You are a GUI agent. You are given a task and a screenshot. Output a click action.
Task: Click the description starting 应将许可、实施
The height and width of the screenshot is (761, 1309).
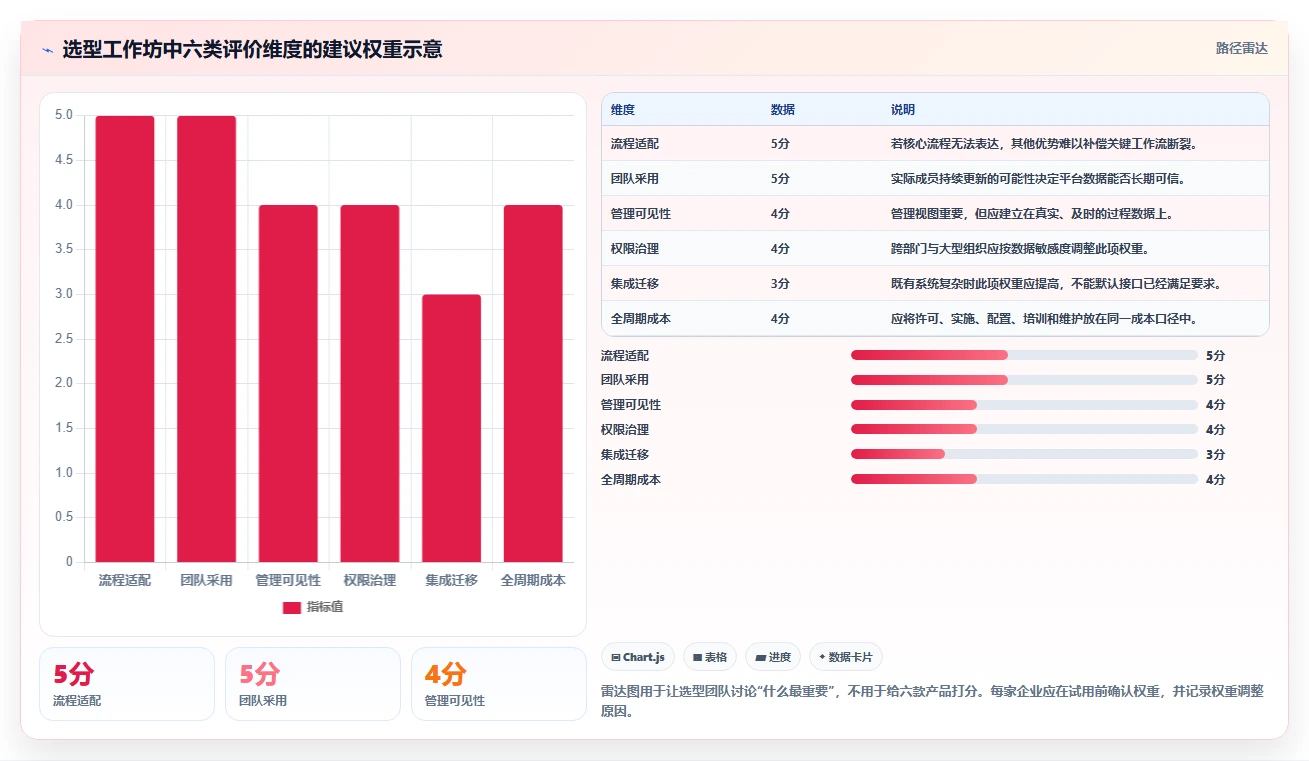pyautogui.click(x=1044, y=319)
